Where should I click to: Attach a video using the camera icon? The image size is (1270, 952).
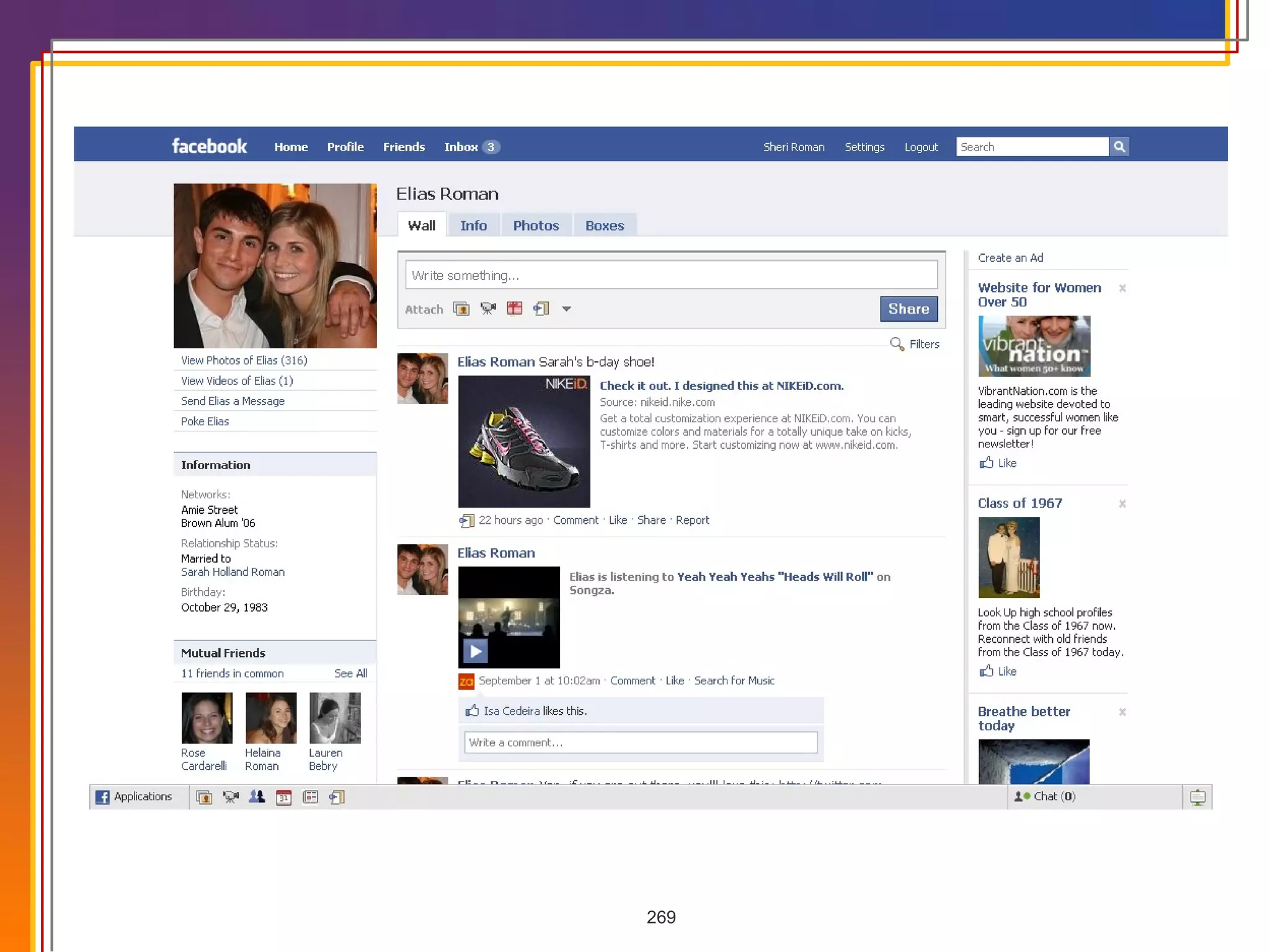pyautogui.click(x=488, y=309)
